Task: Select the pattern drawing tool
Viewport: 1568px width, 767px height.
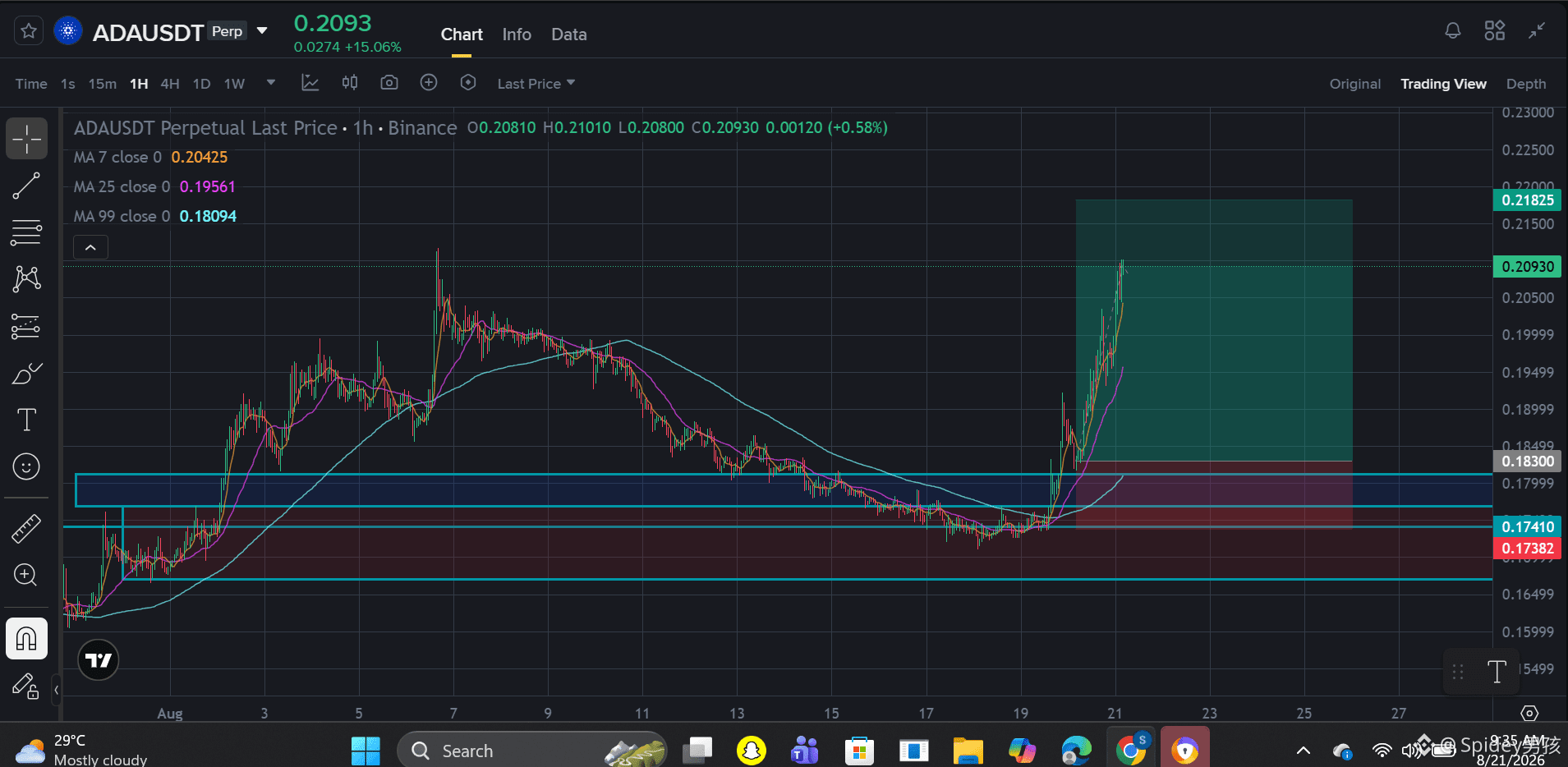Action: pyautogui.click(x=26, y=279)
